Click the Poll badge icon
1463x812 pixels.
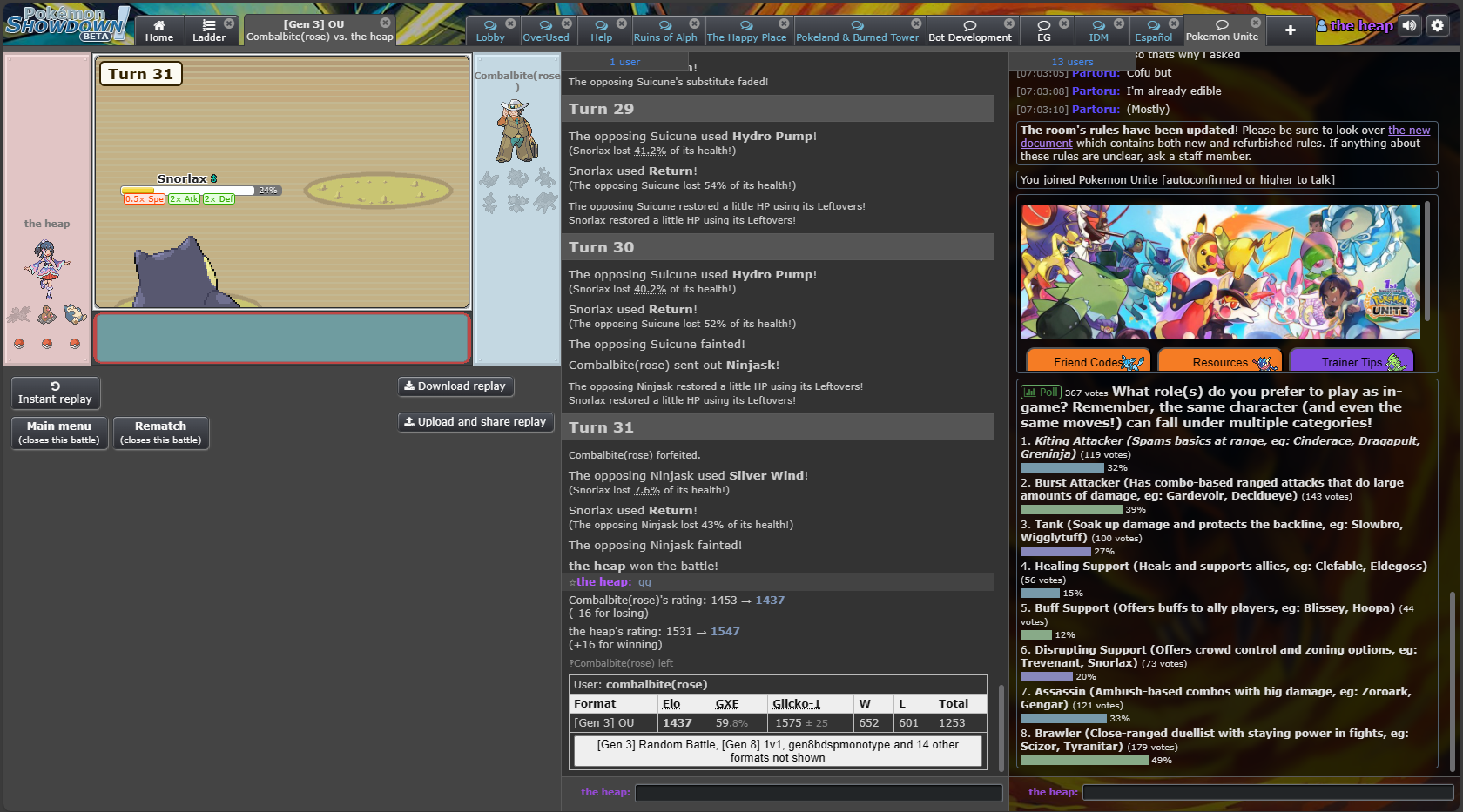pos(1041,393)
